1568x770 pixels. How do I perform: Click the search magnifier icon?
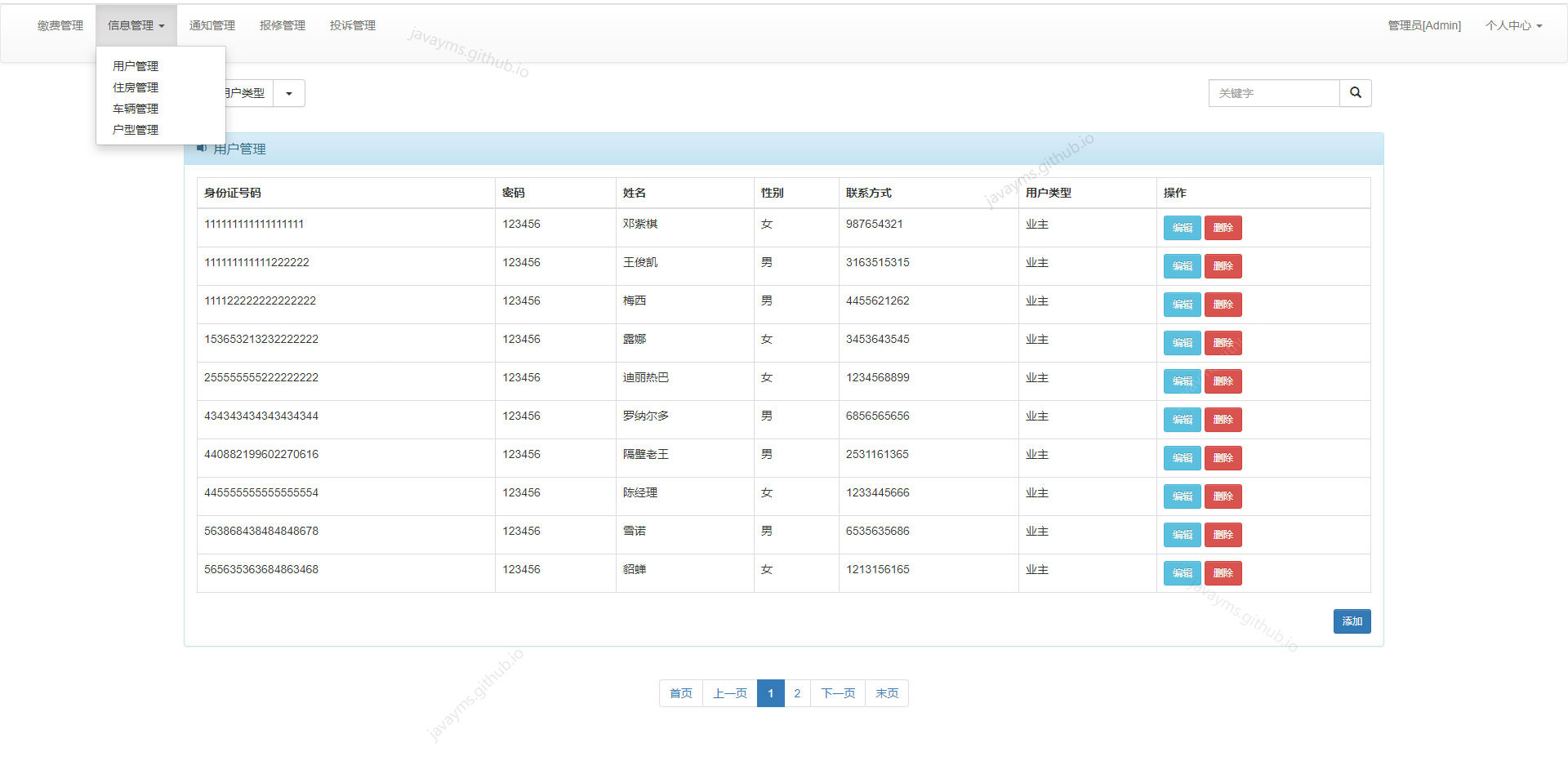[1356, 92]
